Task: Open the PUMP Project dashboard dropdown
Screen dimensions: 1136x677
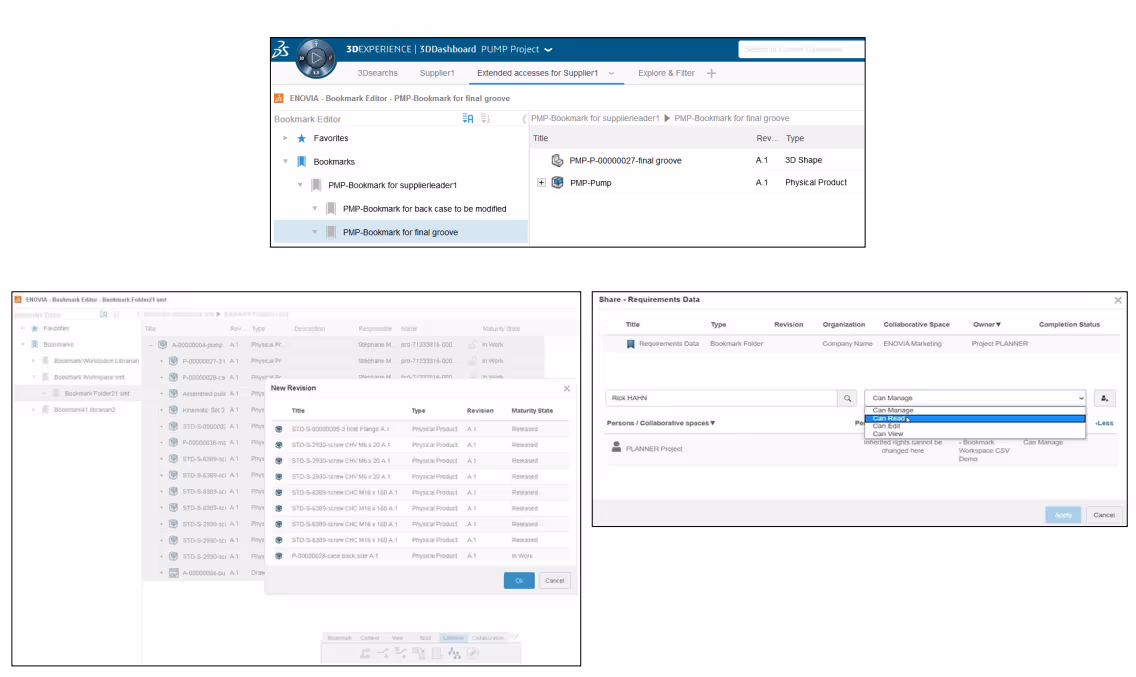Action: [x=548, y=49]
